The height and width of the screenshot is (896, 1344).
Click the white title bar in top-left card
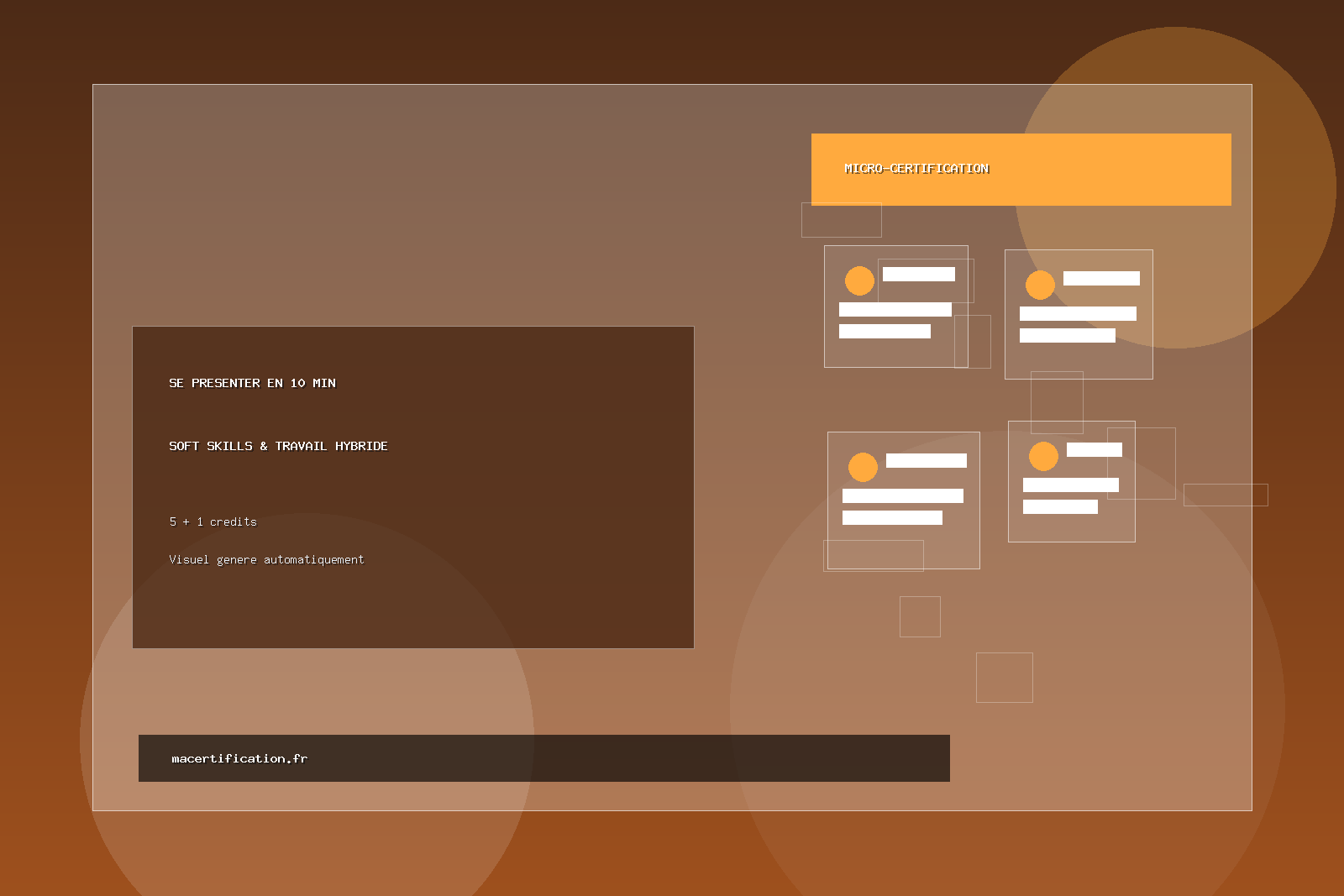pos(918,274)
